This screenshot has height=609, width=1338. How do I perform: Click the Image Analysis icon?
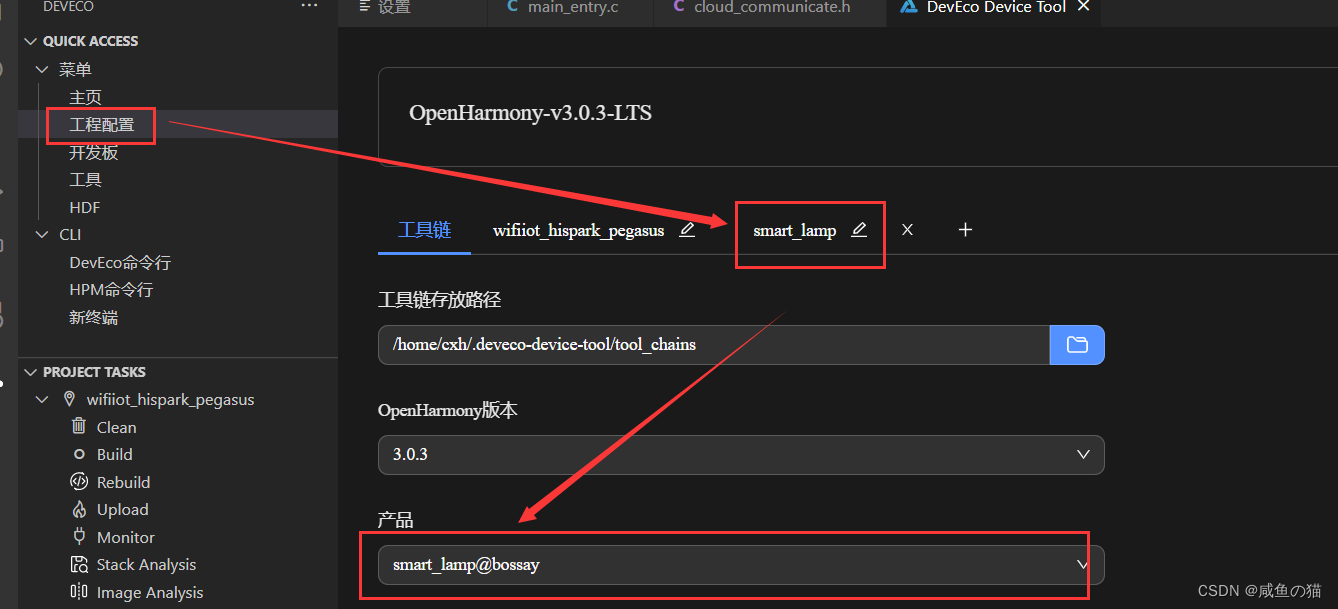pyautogui.click(x=79, y=591)
